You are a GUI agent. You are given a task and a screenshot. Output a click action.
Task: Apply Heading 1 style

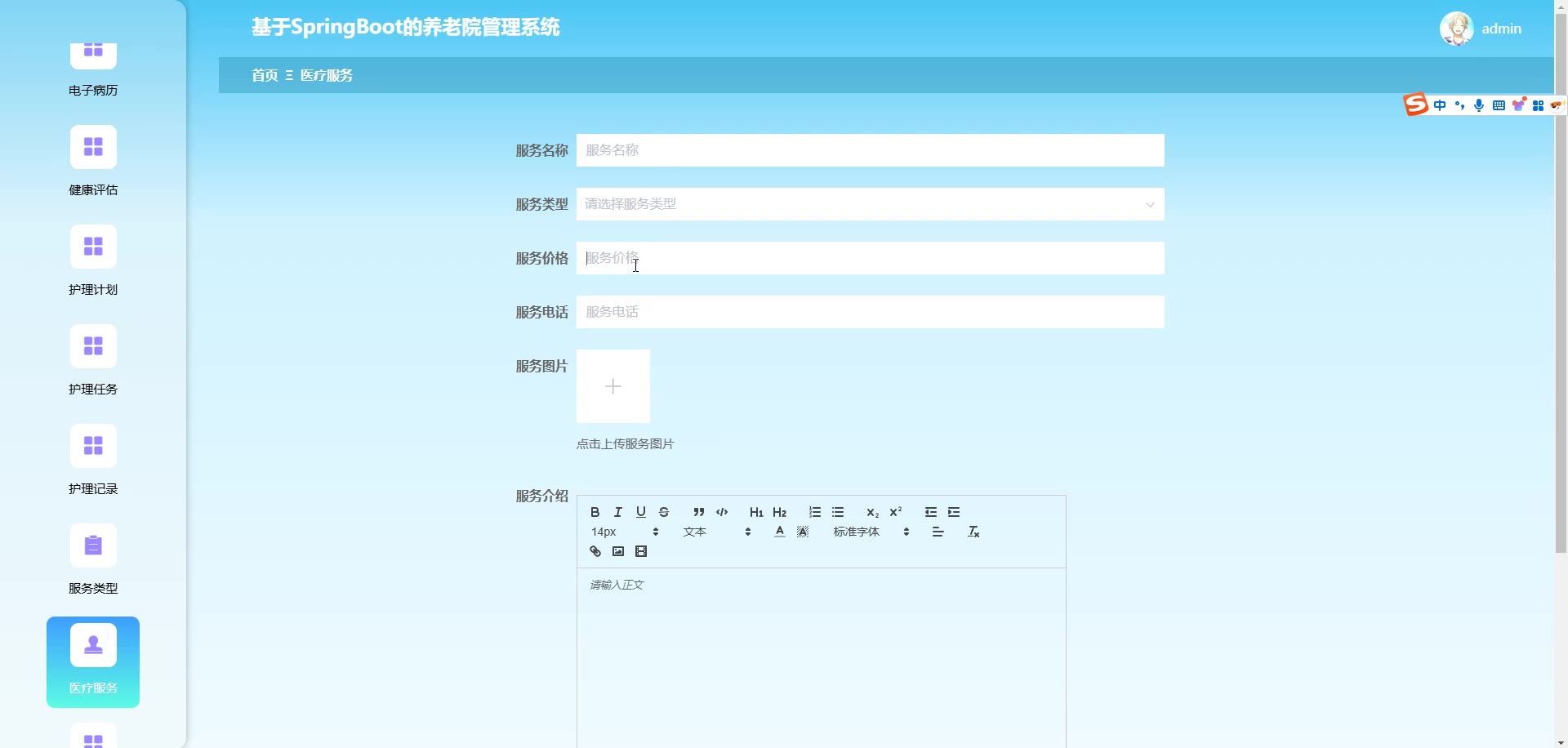tap(756, 512)
